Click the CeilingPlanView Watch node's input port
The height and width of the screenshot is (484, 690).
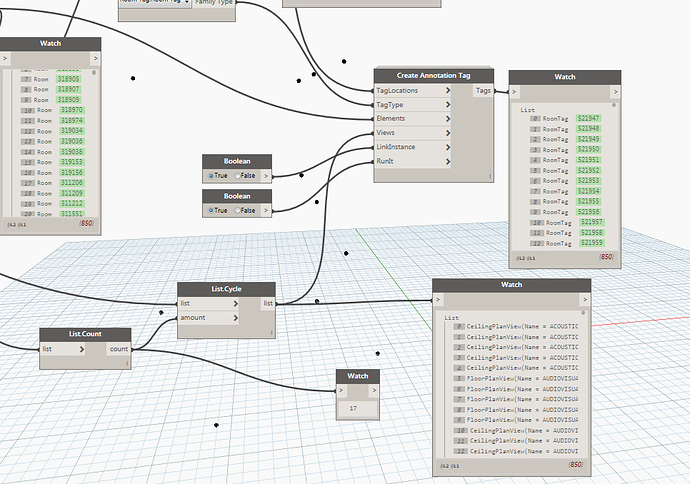[438, 300]
